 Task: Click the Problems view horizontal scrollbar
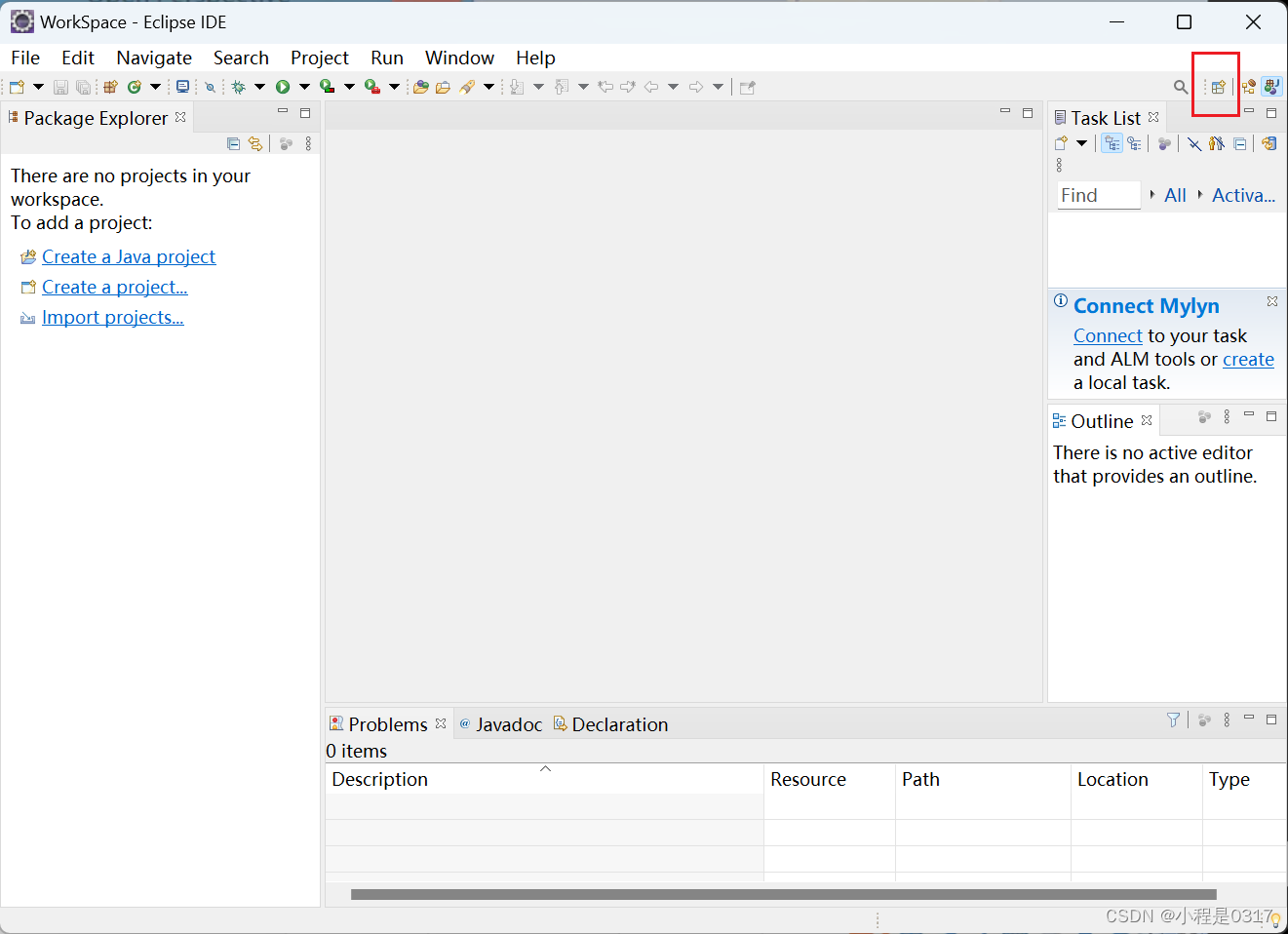[784, 894]
